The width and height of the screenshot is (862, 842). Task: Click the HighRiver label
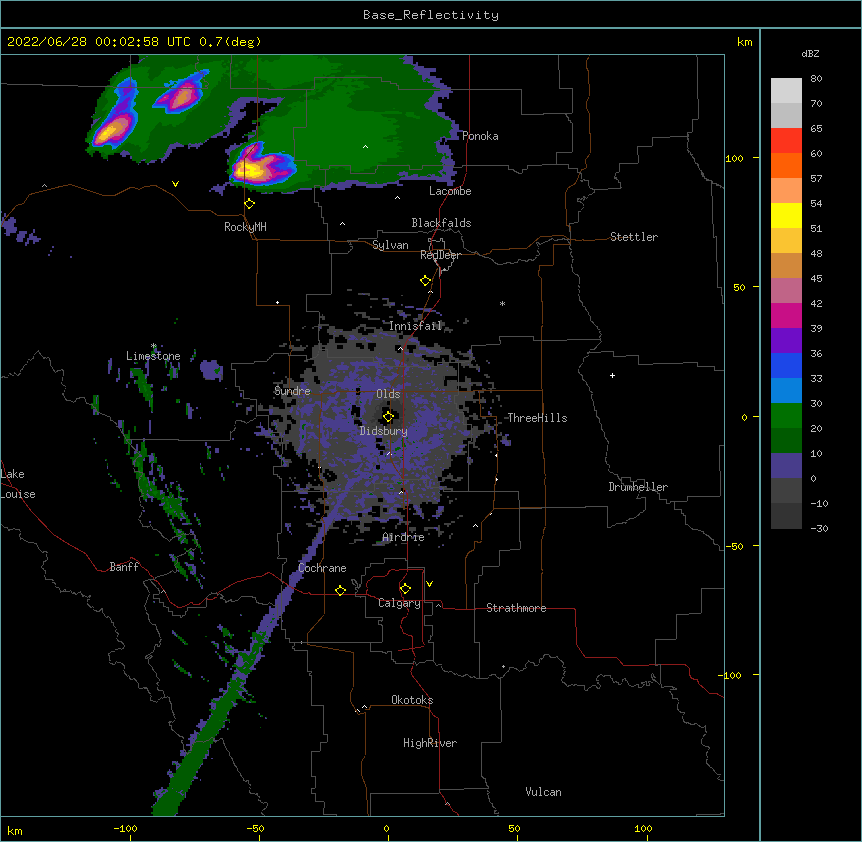click(x=429, y=743)
